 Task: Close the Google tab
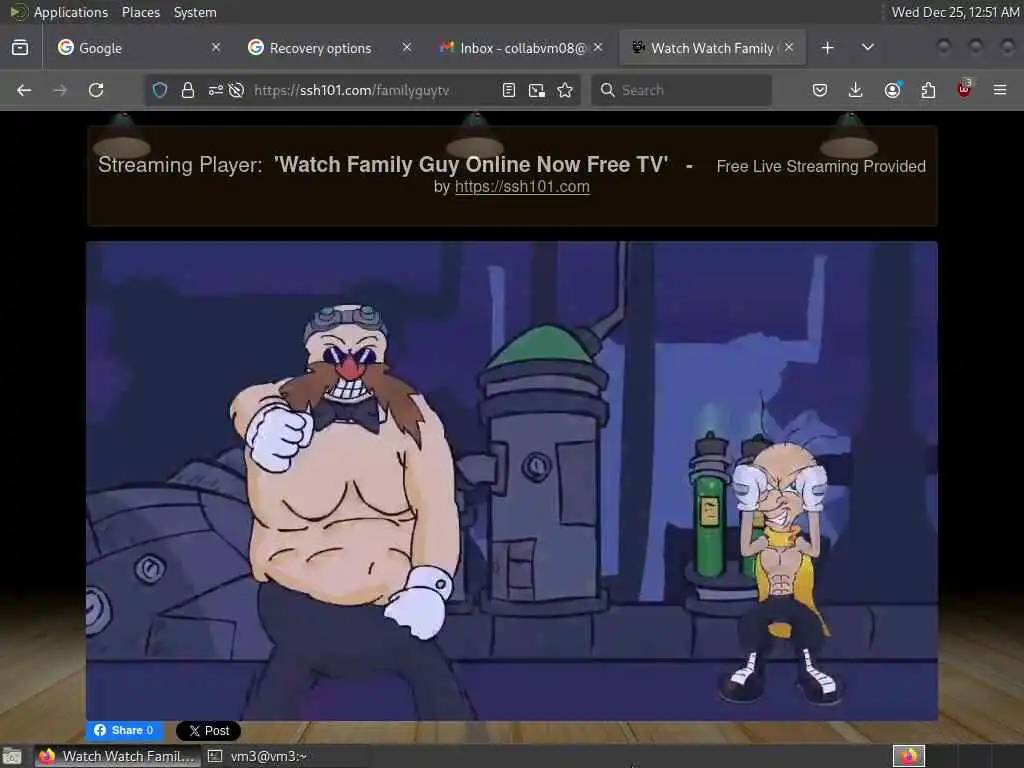click(x=216, y=48)
